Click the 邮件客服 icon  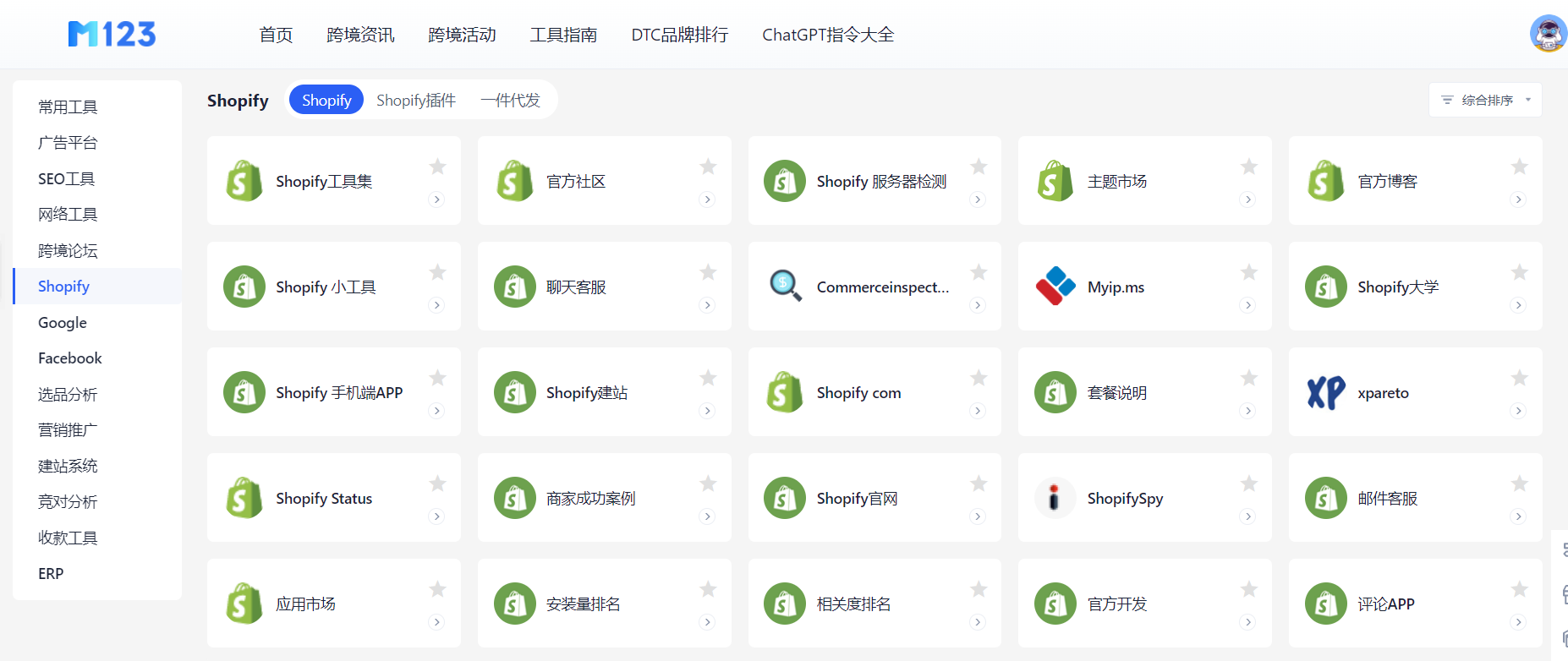point(1326,498)
